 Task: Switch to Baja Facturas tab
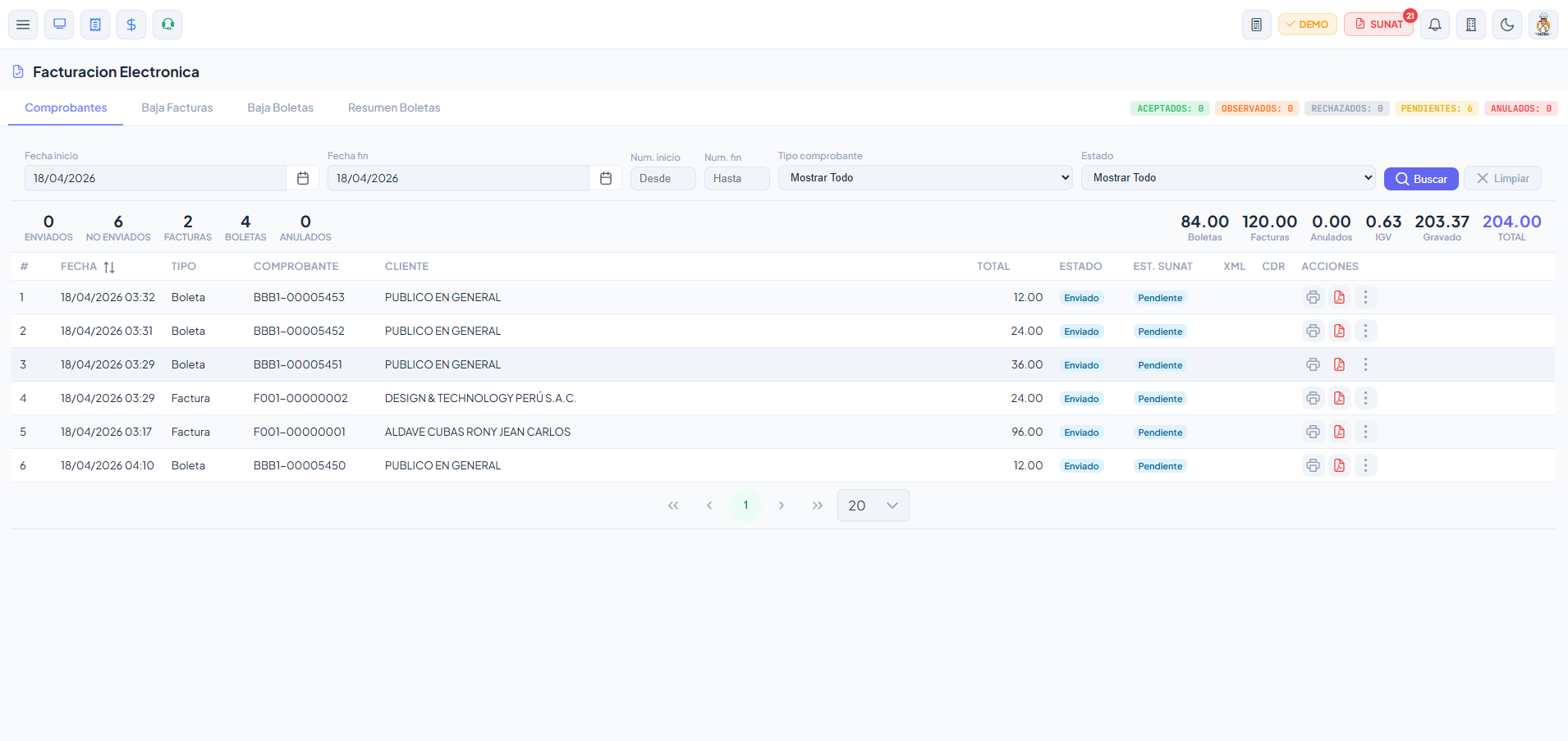coord(177,107)
